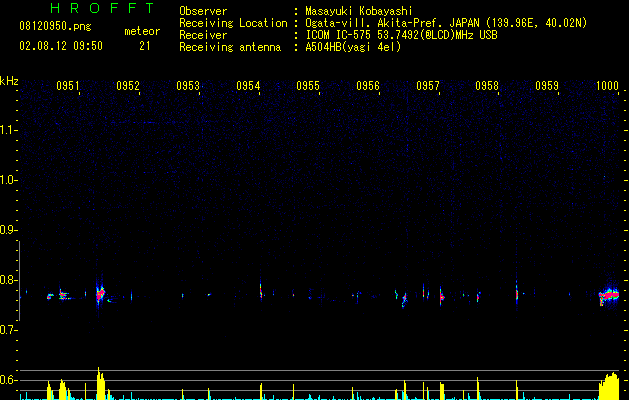629x400 pixels.
Task: Click the 0.8 kHz axis label
Action: [x=8, y=280]
